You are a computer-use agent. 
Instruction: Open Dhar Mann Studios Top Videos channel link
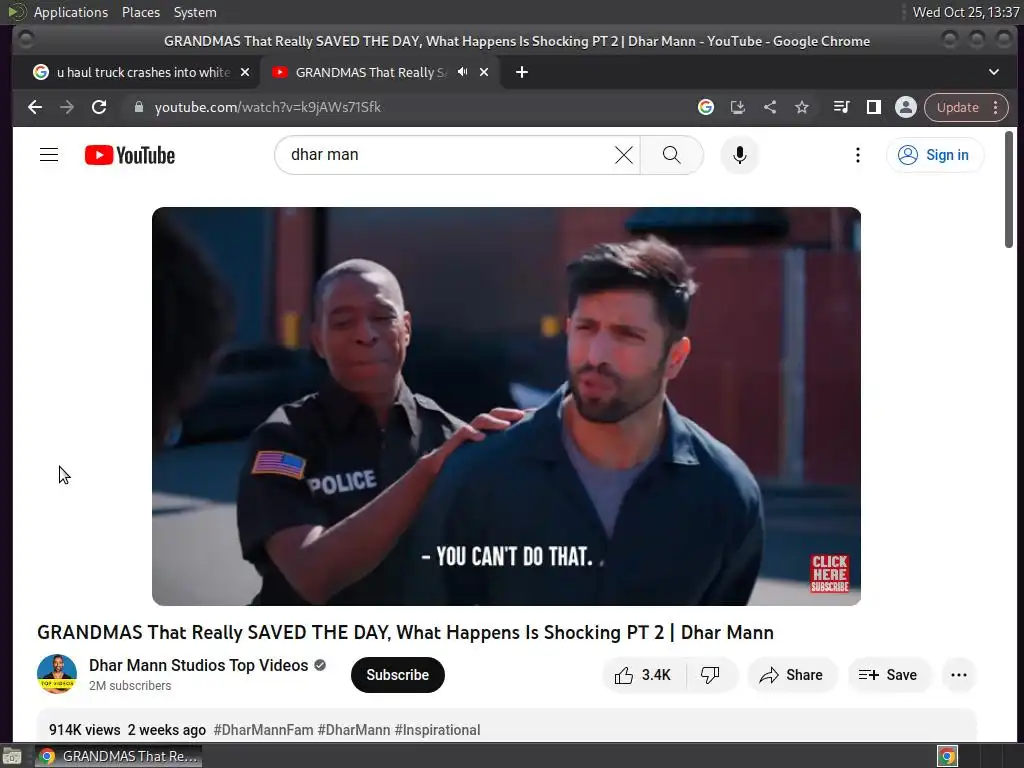199,665
